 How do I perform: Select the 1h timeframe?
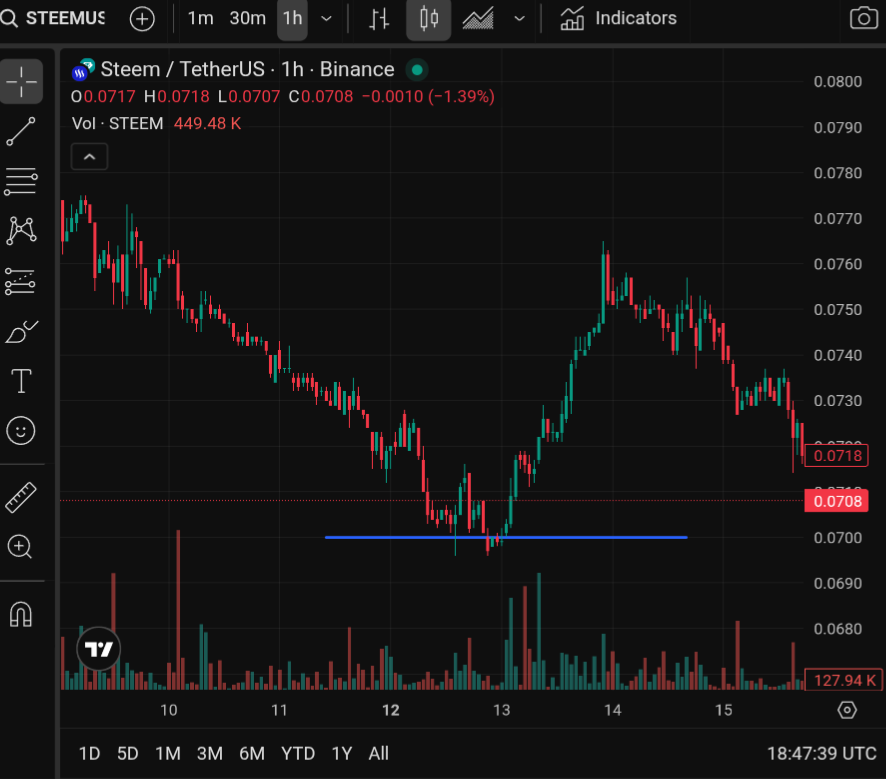(x=292, y=19)
